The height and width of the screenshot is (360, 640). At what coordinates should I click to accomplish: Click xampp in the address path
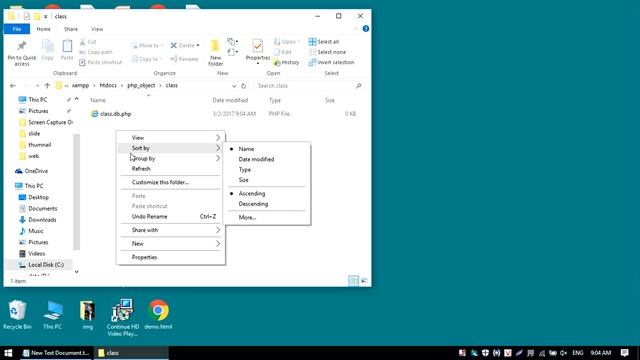80,85
